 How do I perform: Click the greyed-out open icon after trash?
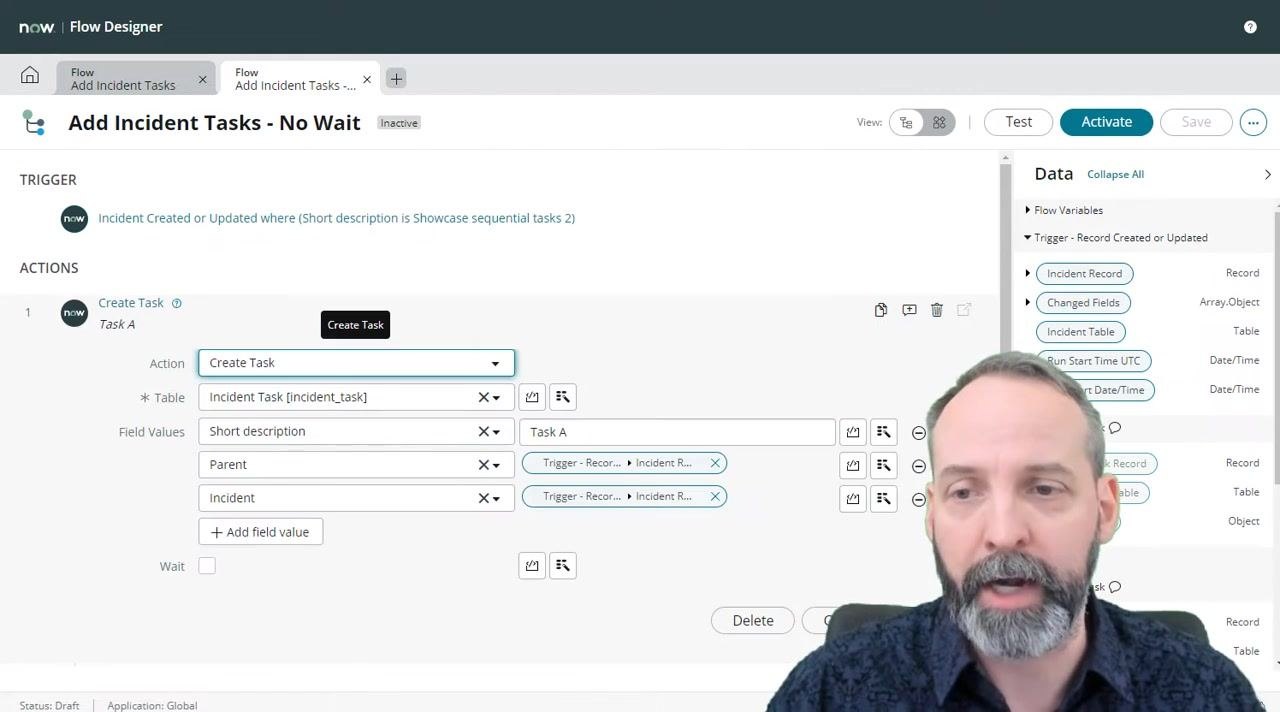[x=964, y=310]
